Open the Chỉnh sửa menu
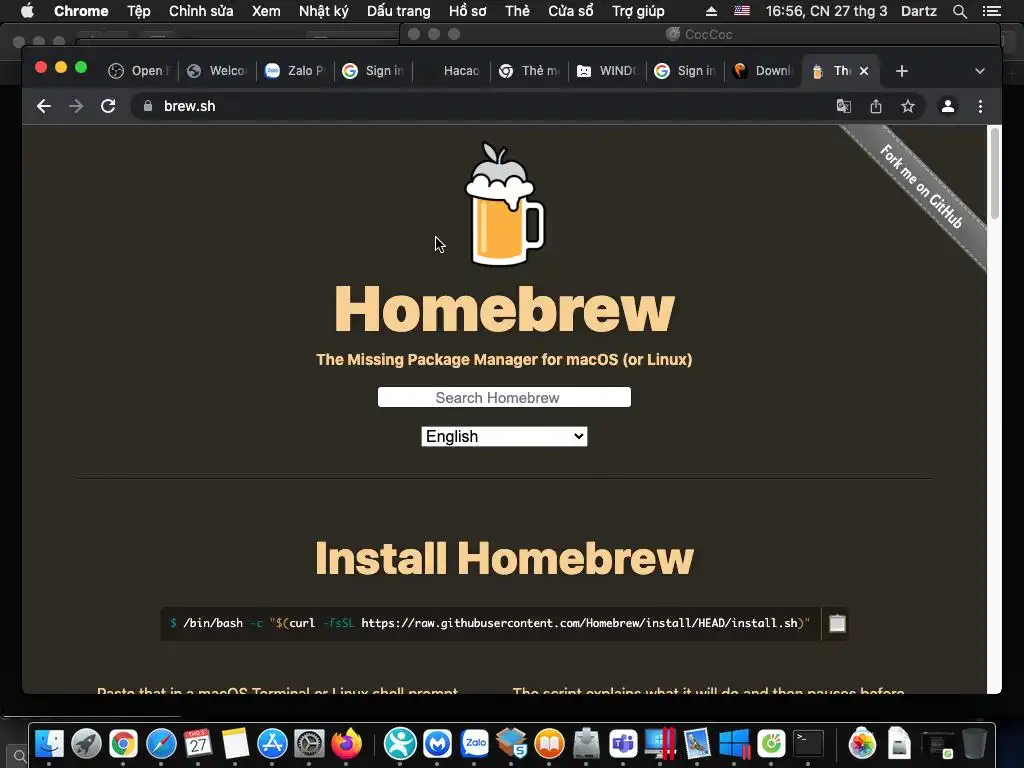The image size is (1024, 768). tap(200, 11)
